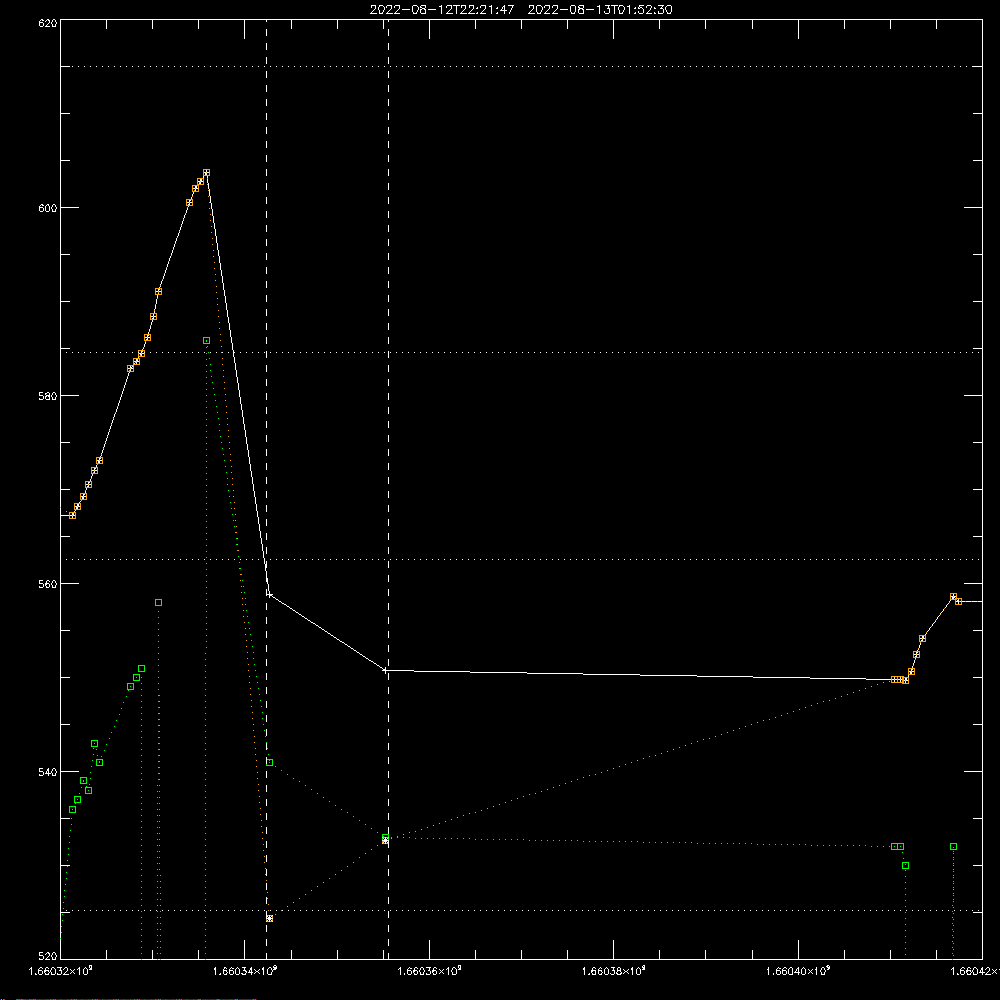Pick the isolated green square marker near 558

[158, 603]
